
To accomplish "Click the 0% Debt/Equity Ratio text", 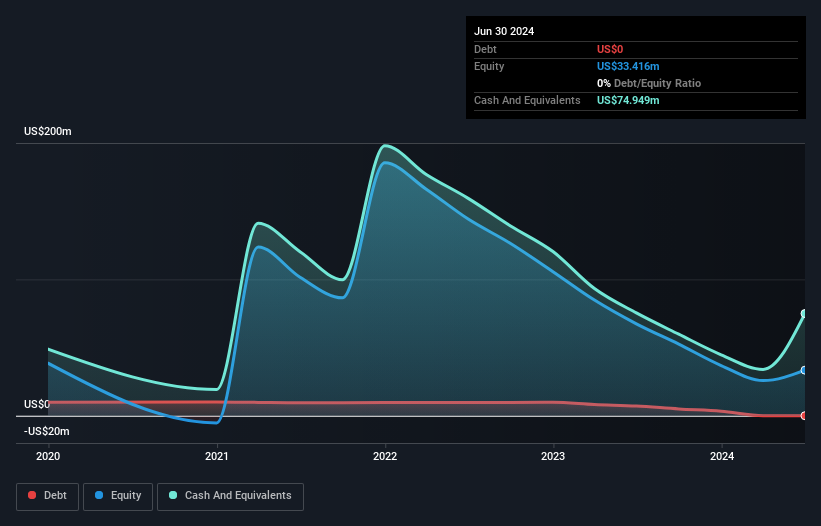I will pos(649,83).
